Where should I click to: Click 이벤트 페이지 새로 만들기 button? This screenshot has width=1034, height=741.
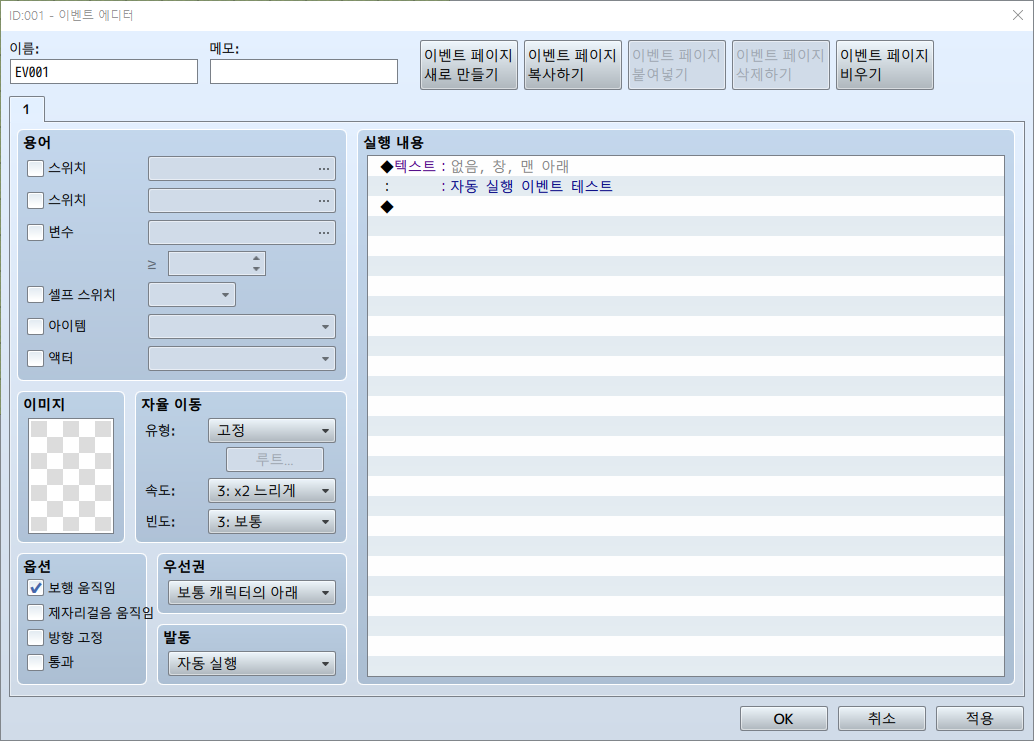click(469, 65)
